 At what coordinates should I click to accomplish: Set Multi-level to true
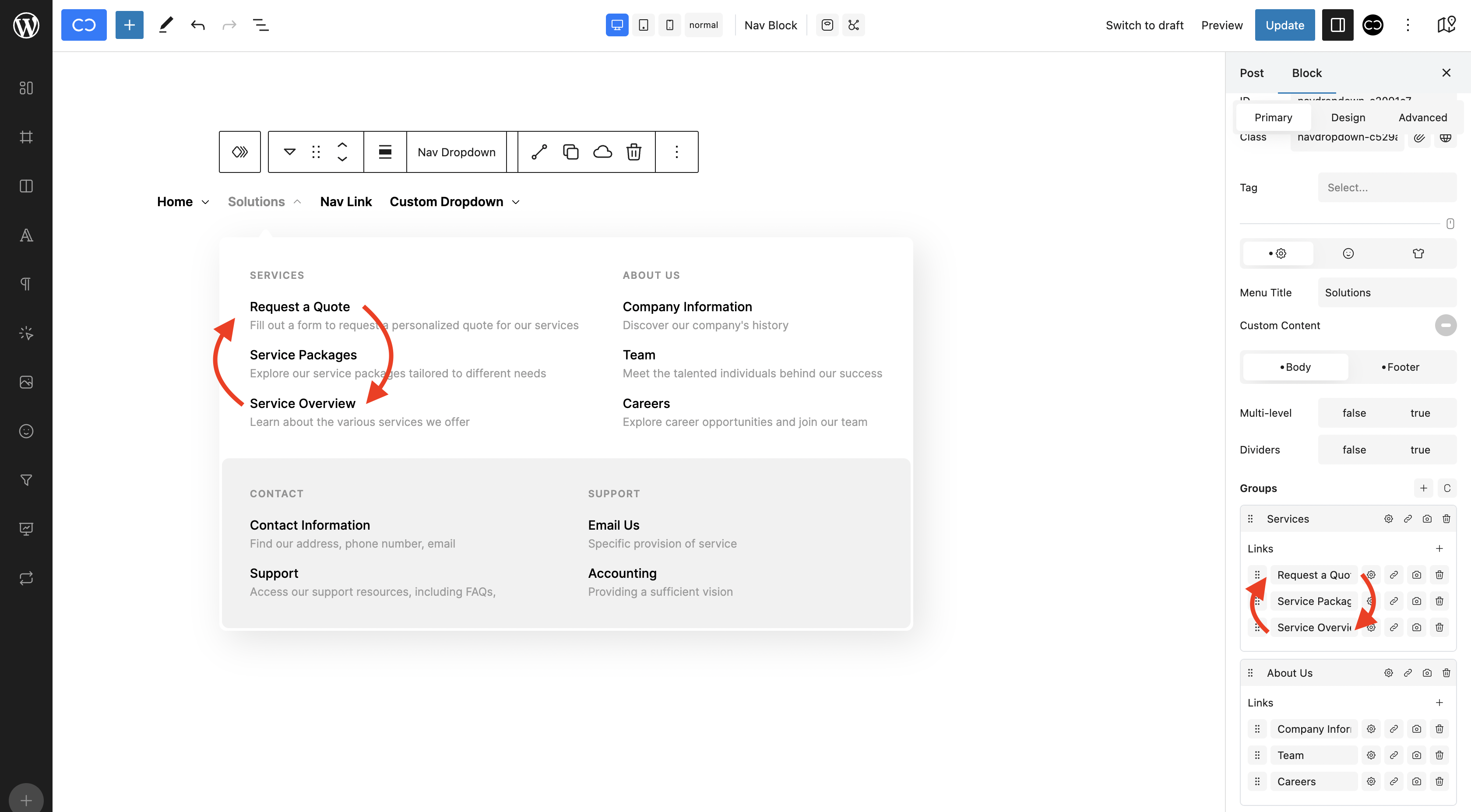pos(1420,413)
